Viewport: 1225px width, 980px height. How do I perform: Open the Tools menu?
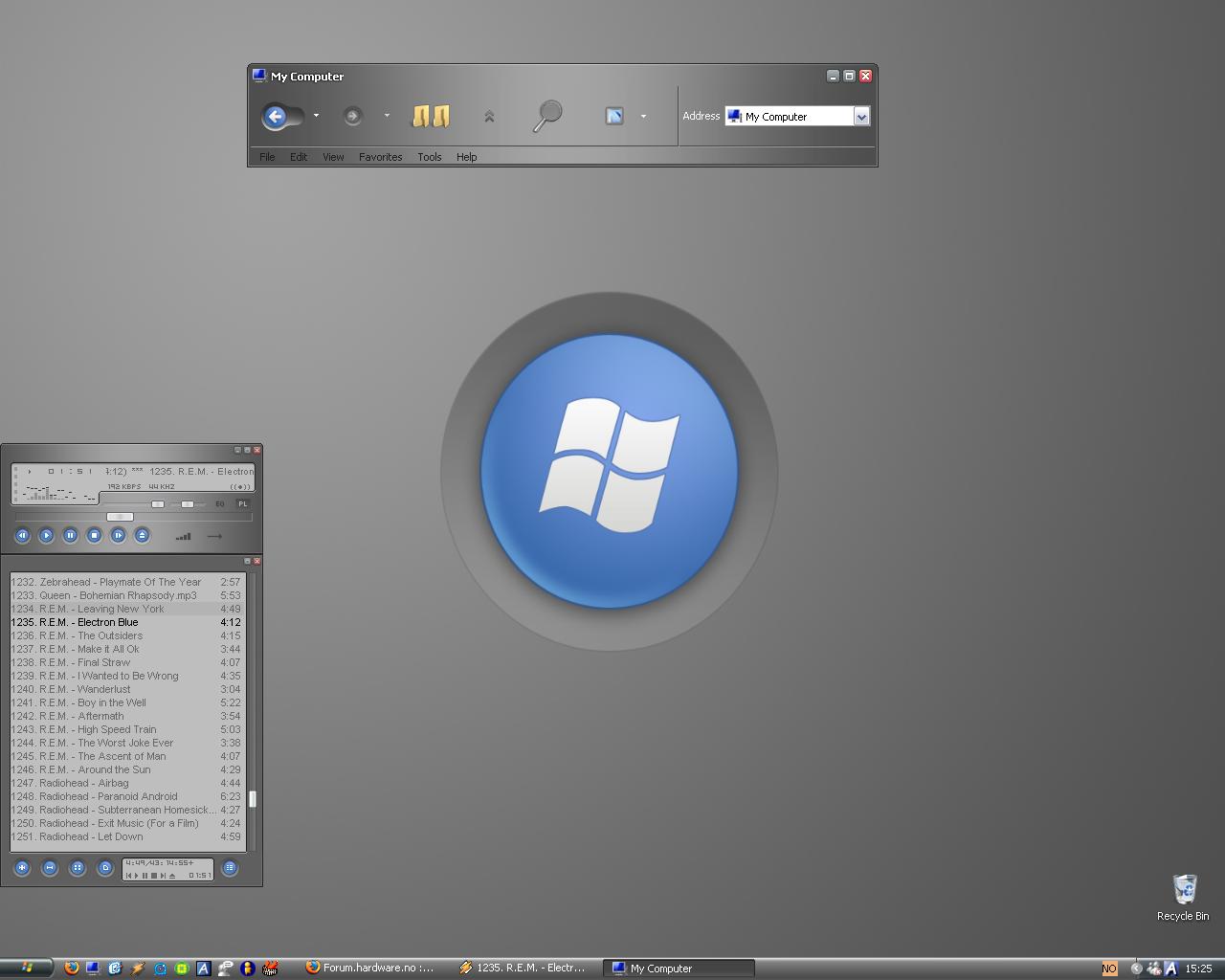click(x=429, y=157)
